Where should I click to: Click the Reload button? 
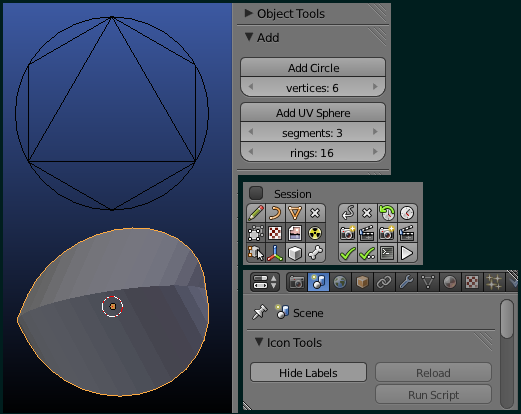coord(433,372)
